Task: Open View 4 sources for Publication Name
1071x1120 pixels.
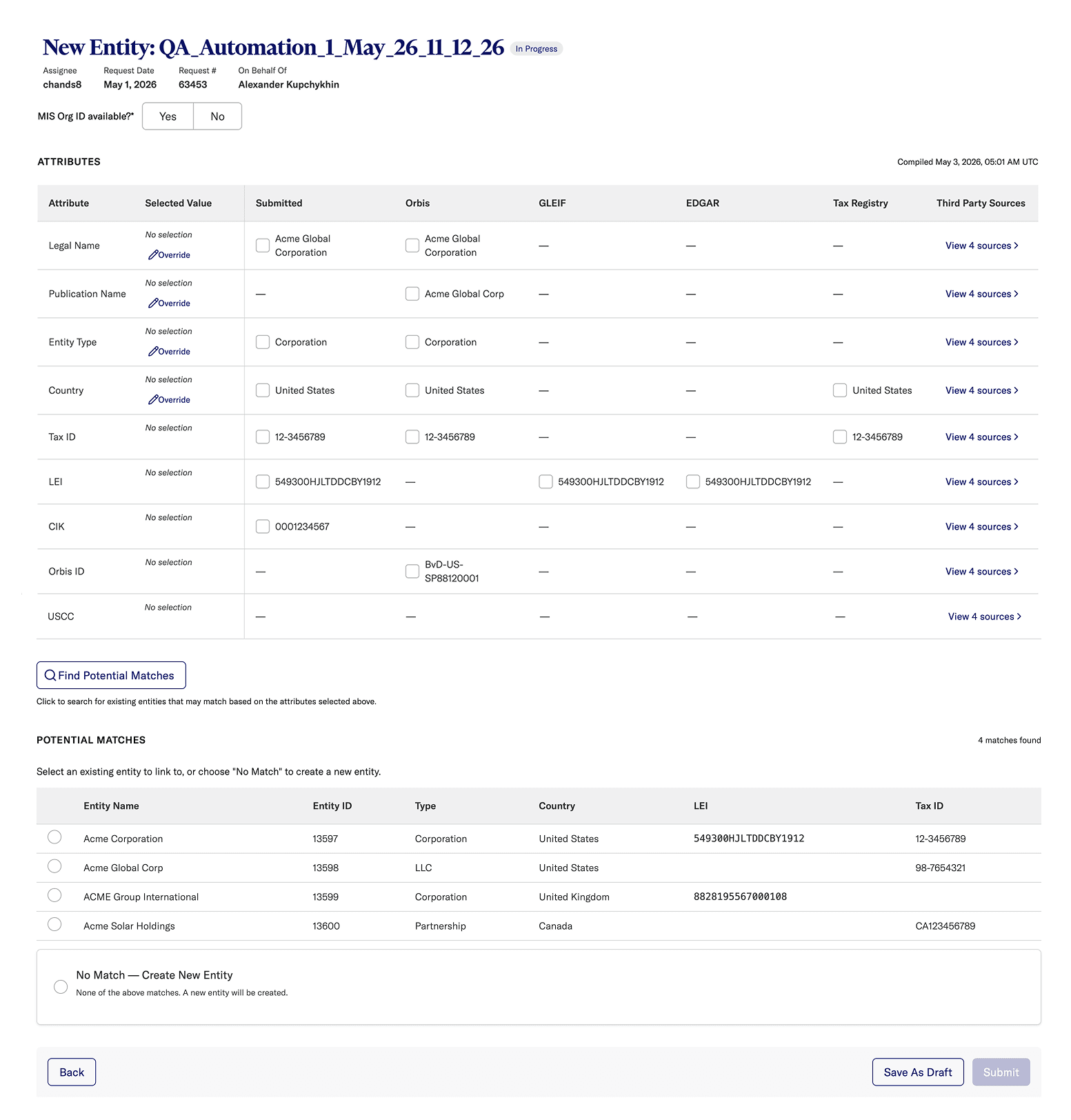Action: pyautogui.click(x=981, y=294)
